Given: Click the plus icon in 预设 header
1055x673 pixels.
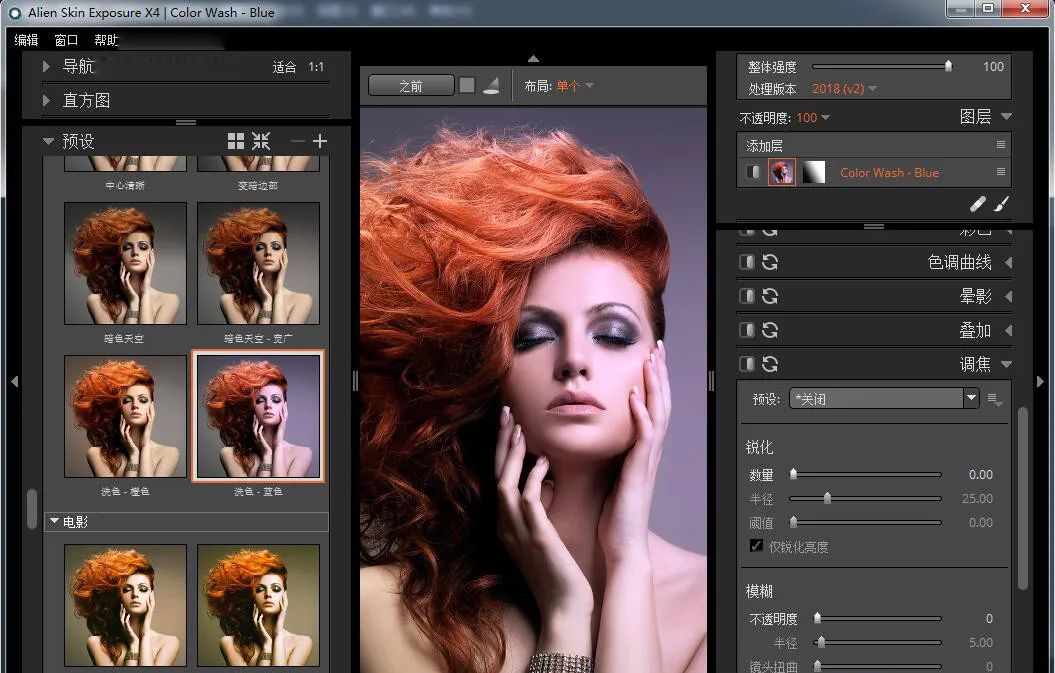Looking at the screenshot, I should (x=320, y=141).
